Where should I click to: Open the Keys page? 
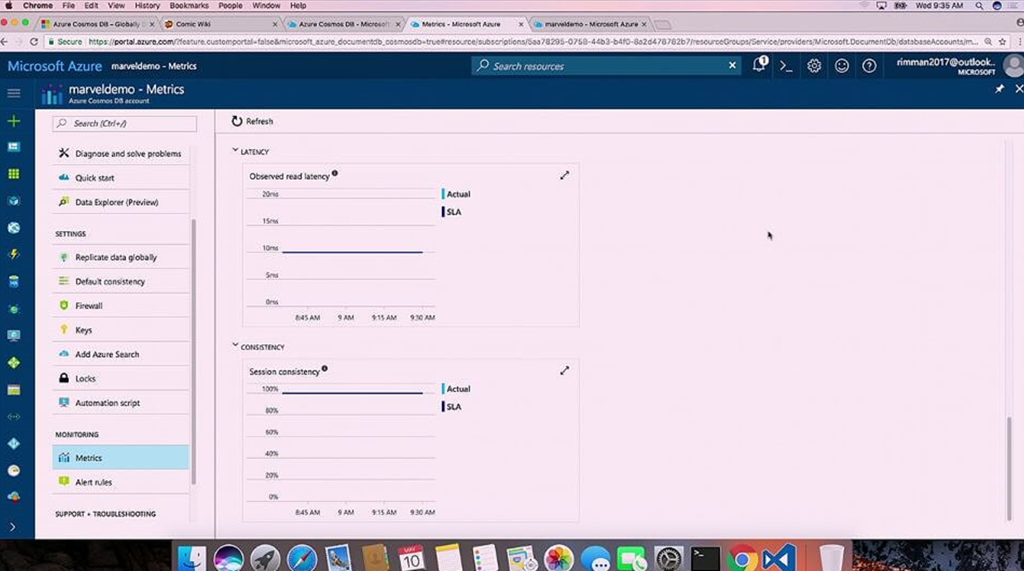[121, 330]
